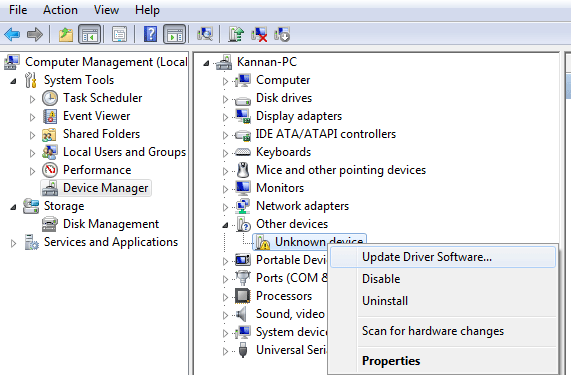Viewport: 571px width, 375px height.
Task: Click the Forward arrow toolbar icon
Action: pyautogui.click(x=35, y=35)
